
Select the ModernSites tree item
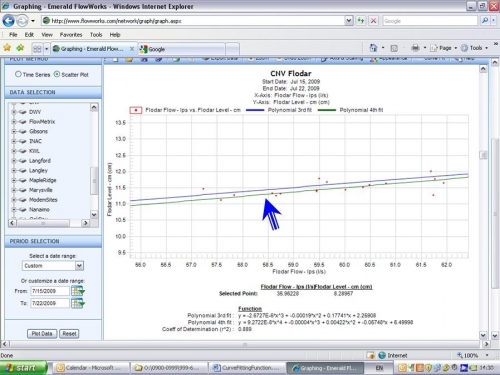click(x=43, y=200)
